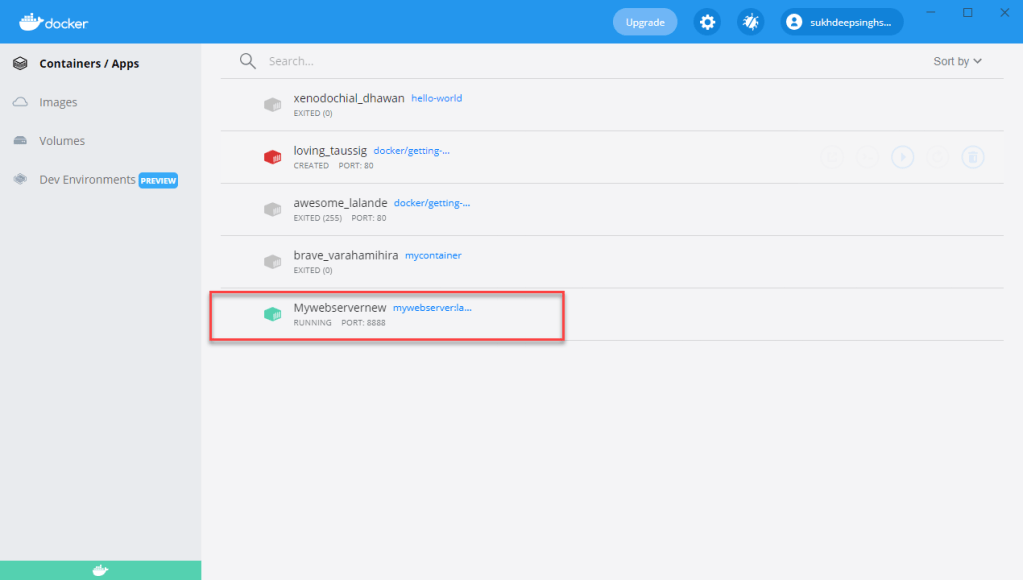Select Containers / Apps in sidebar
Viewport: 1023px width, 580px height.
(89, 64)
